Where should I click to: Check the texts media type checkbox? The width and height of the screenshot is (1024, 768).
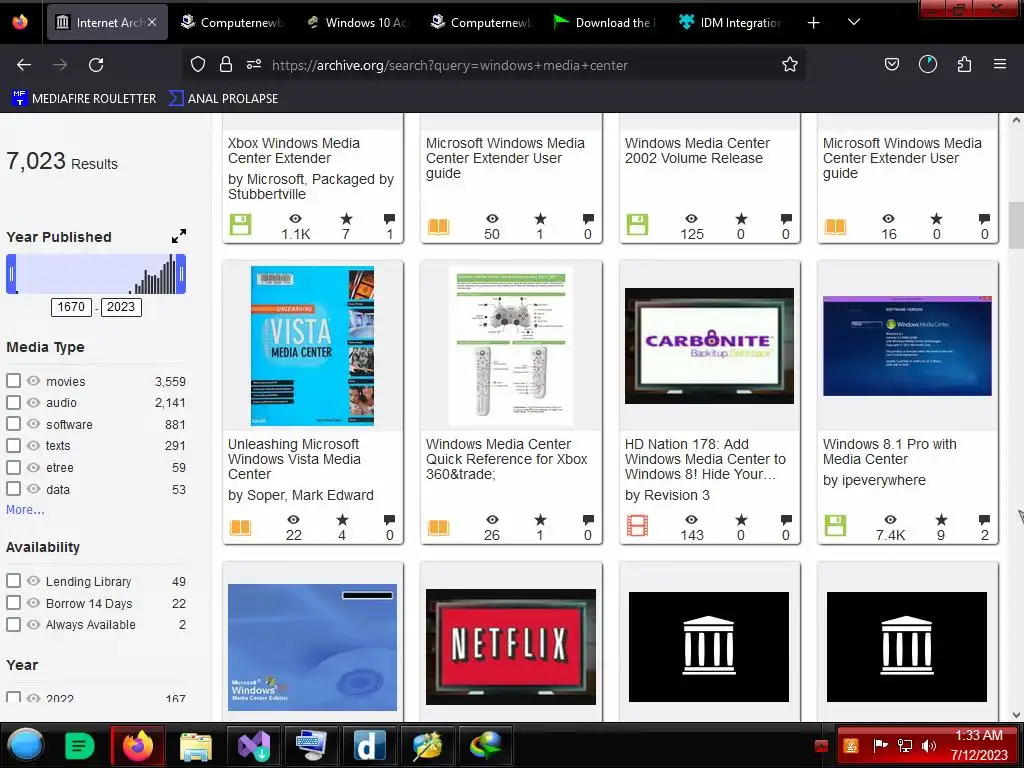coord(13,445)
